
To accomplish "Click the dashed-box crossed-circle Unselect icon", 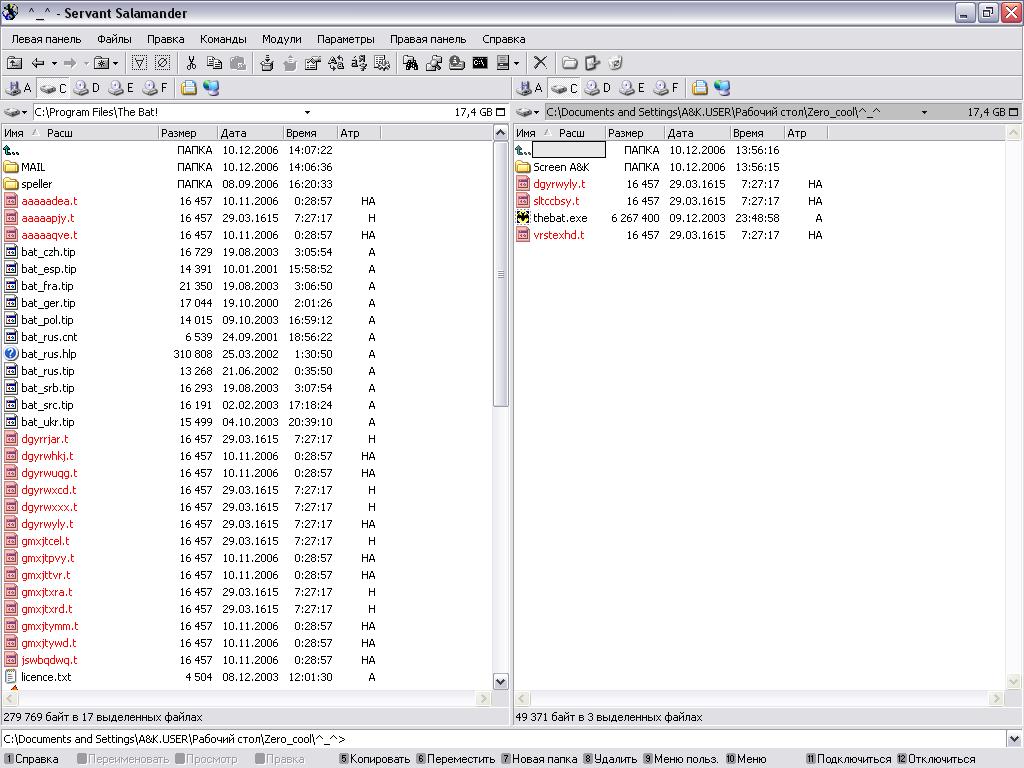I will coord(163,63).
